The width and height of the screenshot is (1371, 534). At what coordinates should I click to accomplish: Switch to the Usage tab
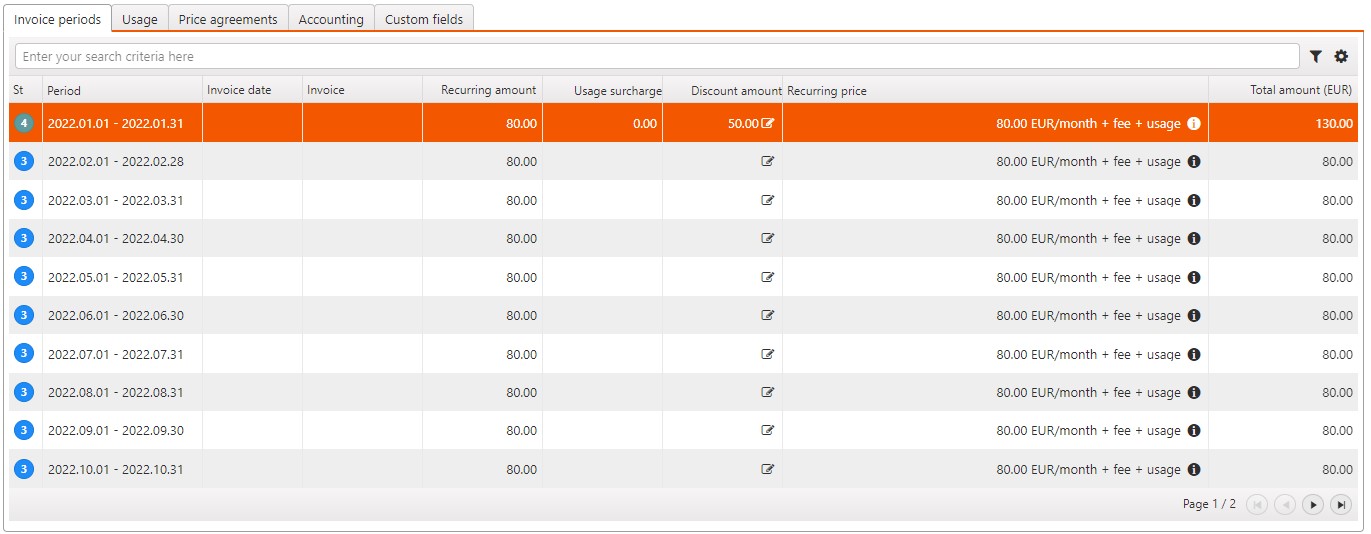(139, 19)
